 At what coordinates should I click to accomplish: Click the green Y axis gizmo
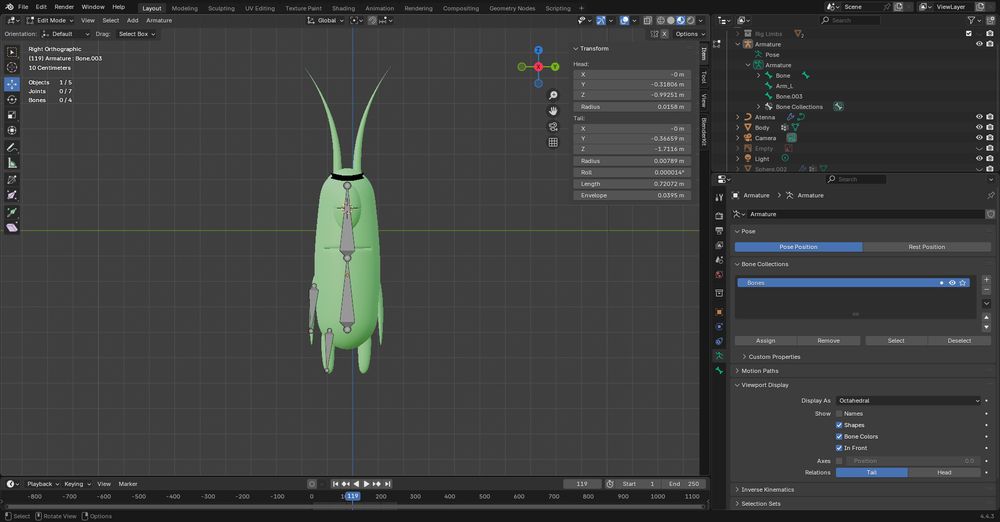(x=555, y=66)
